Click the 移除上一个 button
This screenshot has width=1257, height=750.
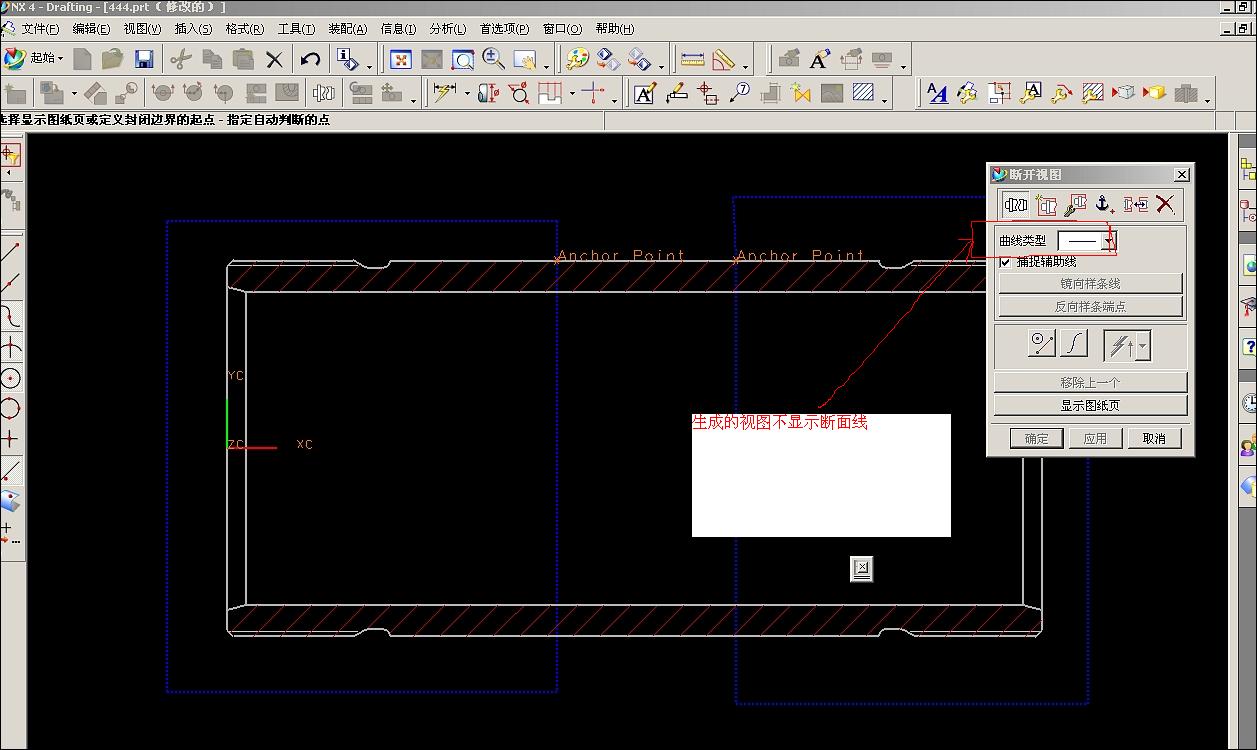(1090, 382)
